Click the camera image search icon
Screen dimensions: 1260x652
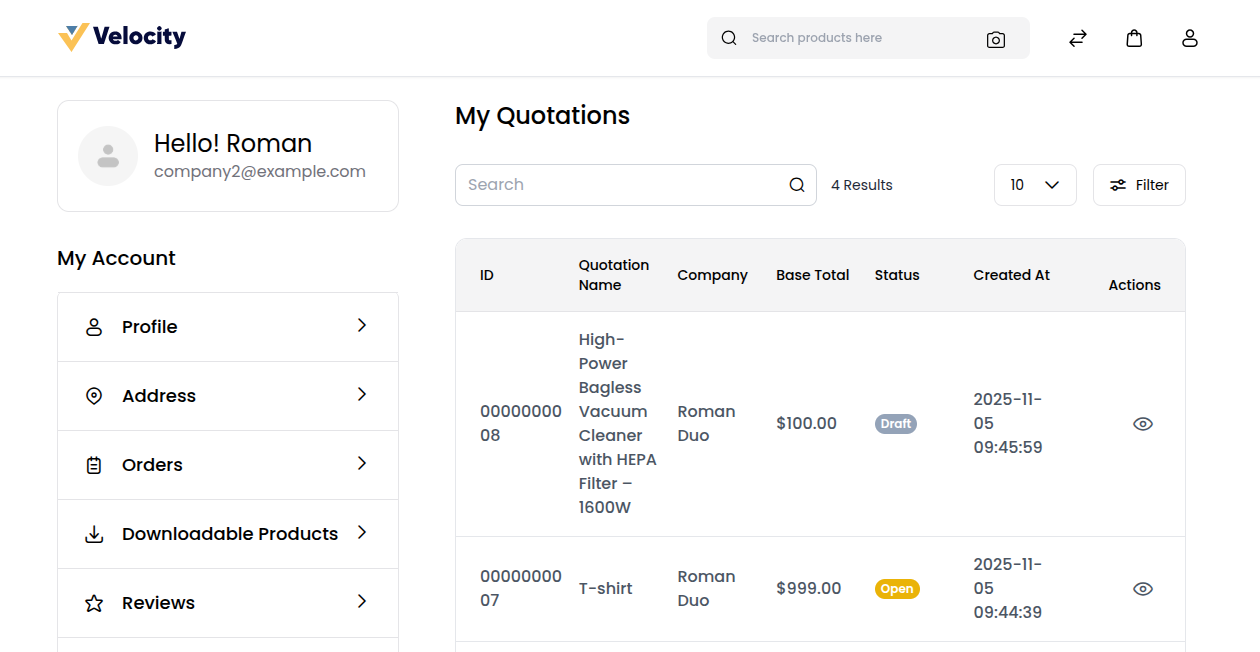click(995, 39)
